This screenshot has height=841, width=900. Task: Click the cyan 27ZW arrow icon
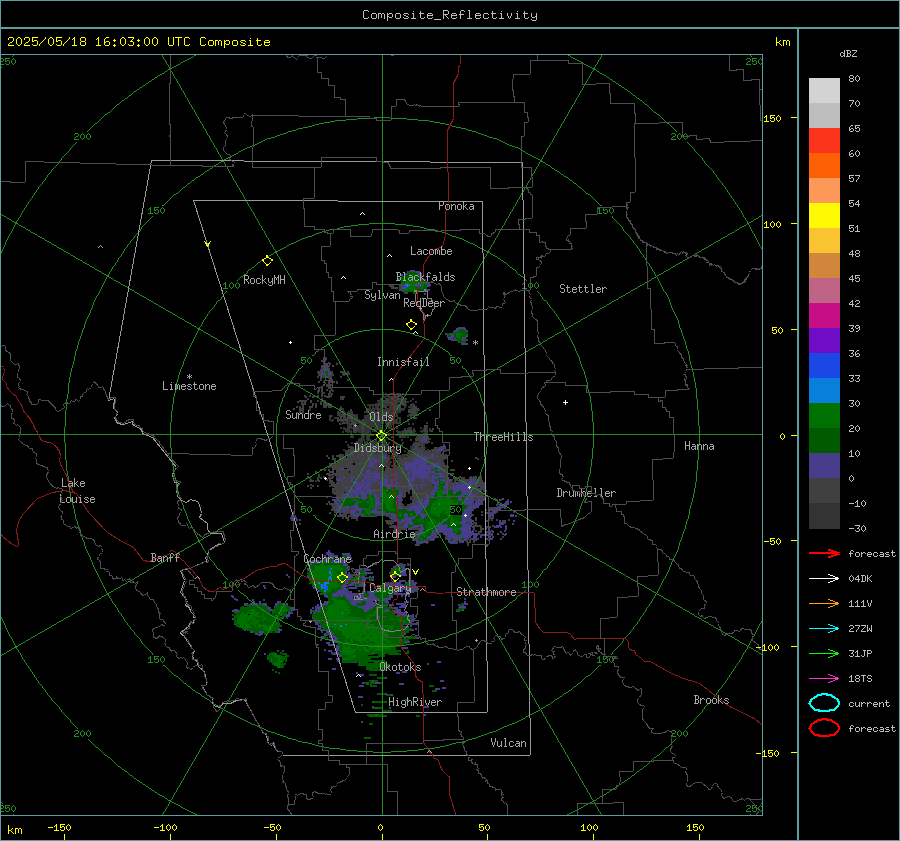[824, 629]
